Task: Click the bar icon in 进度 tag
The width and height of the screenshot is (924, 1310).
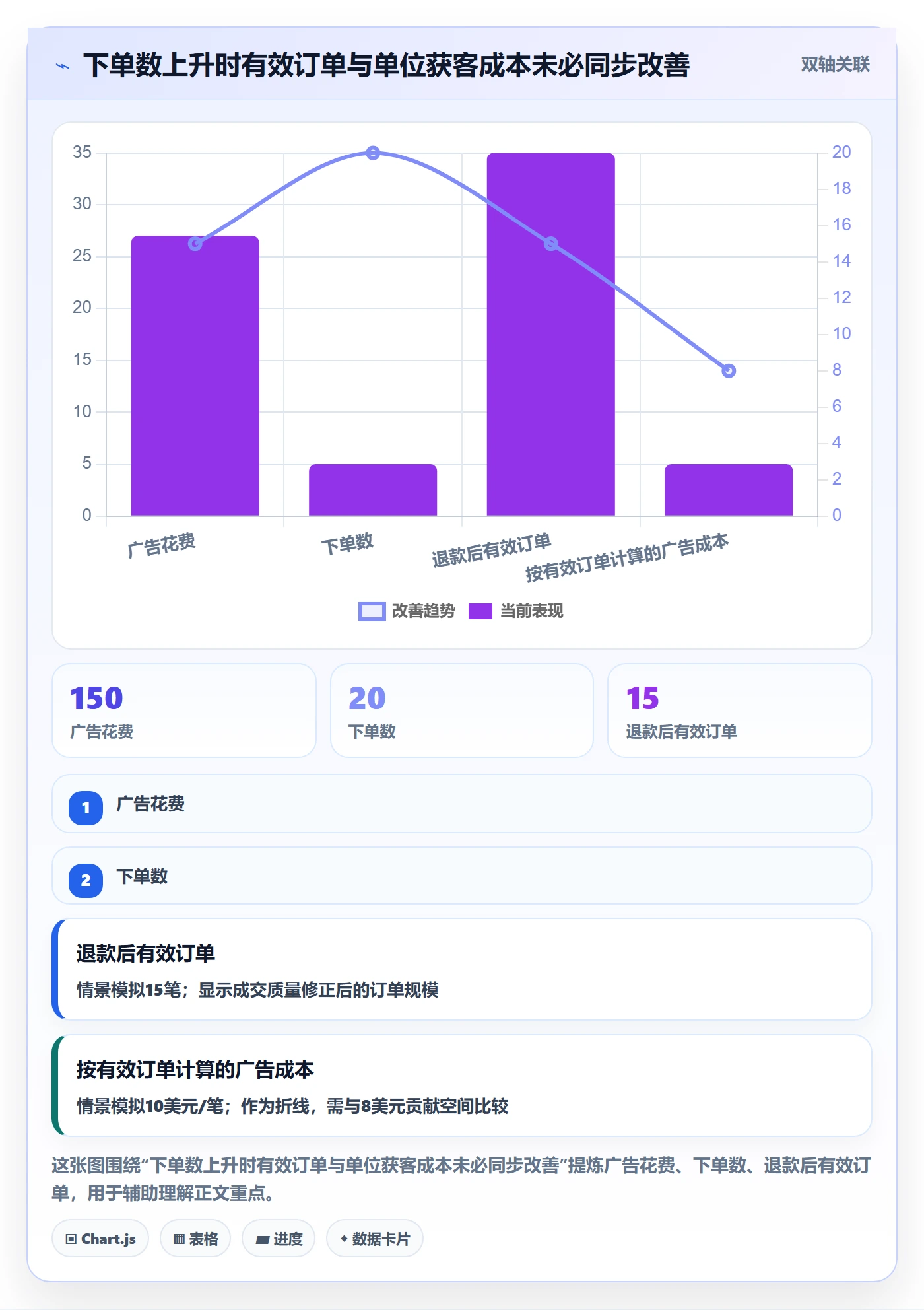Action: coord(262,1240)
